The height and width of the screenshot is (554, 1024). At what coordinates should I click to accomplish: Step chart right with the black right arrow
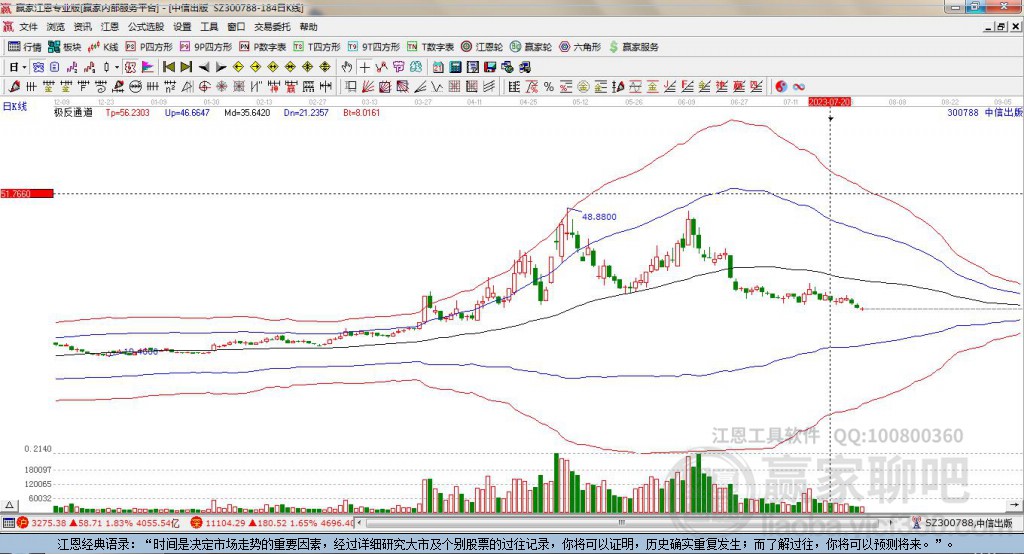(221, 67)
